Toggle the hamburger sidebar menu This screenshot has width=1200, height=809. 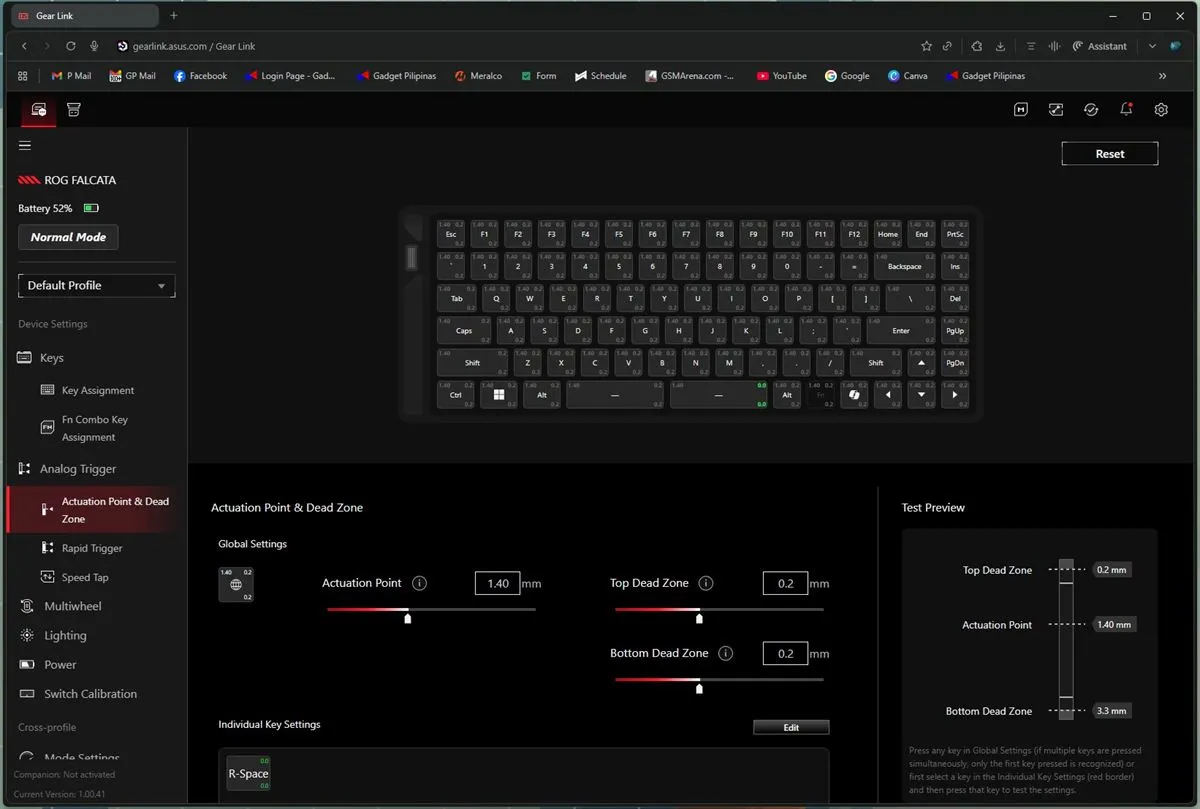coord(25,146)
